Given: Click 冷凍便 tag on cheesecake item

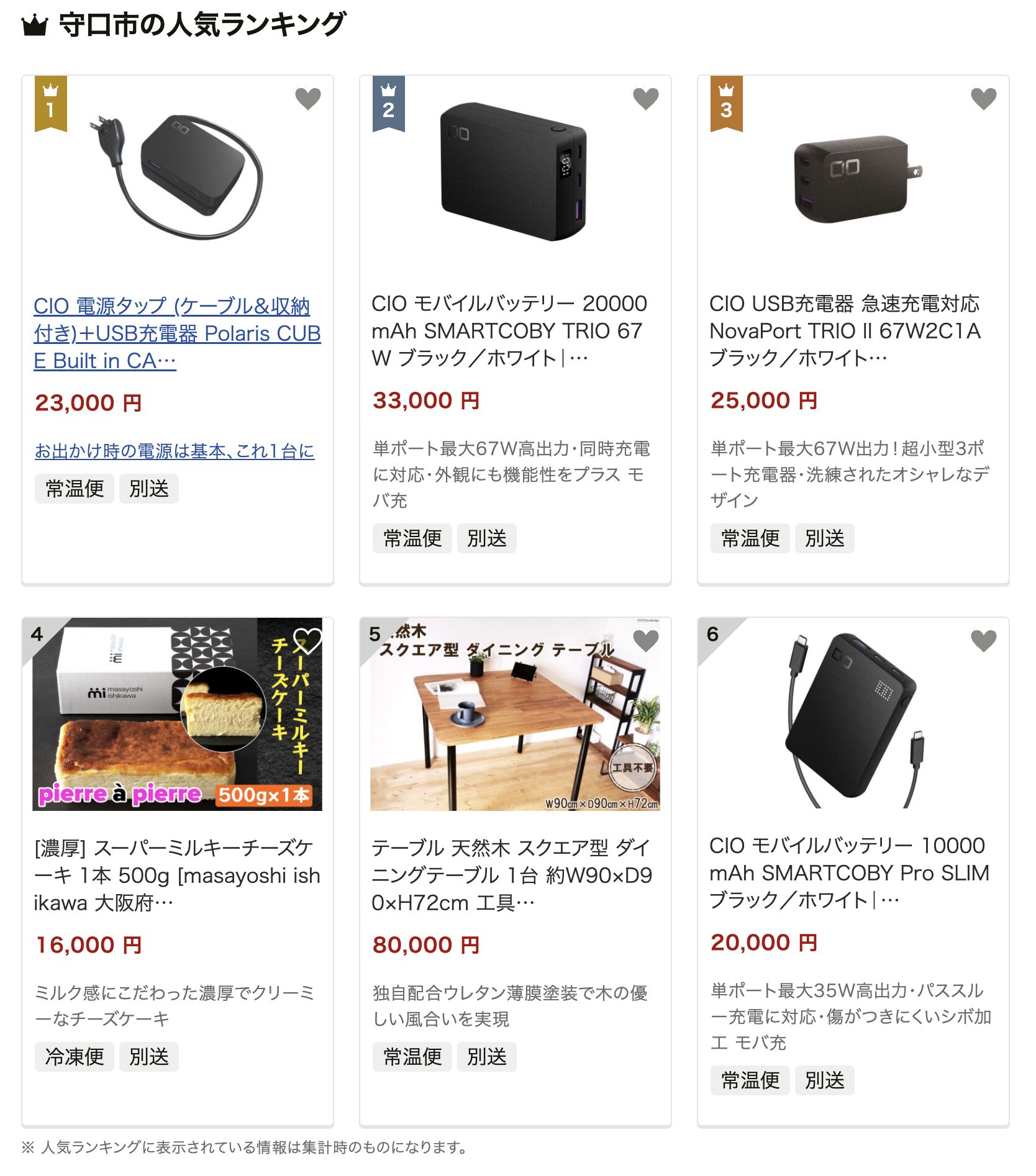Looking at the screenshot, I should [75, 1056].
